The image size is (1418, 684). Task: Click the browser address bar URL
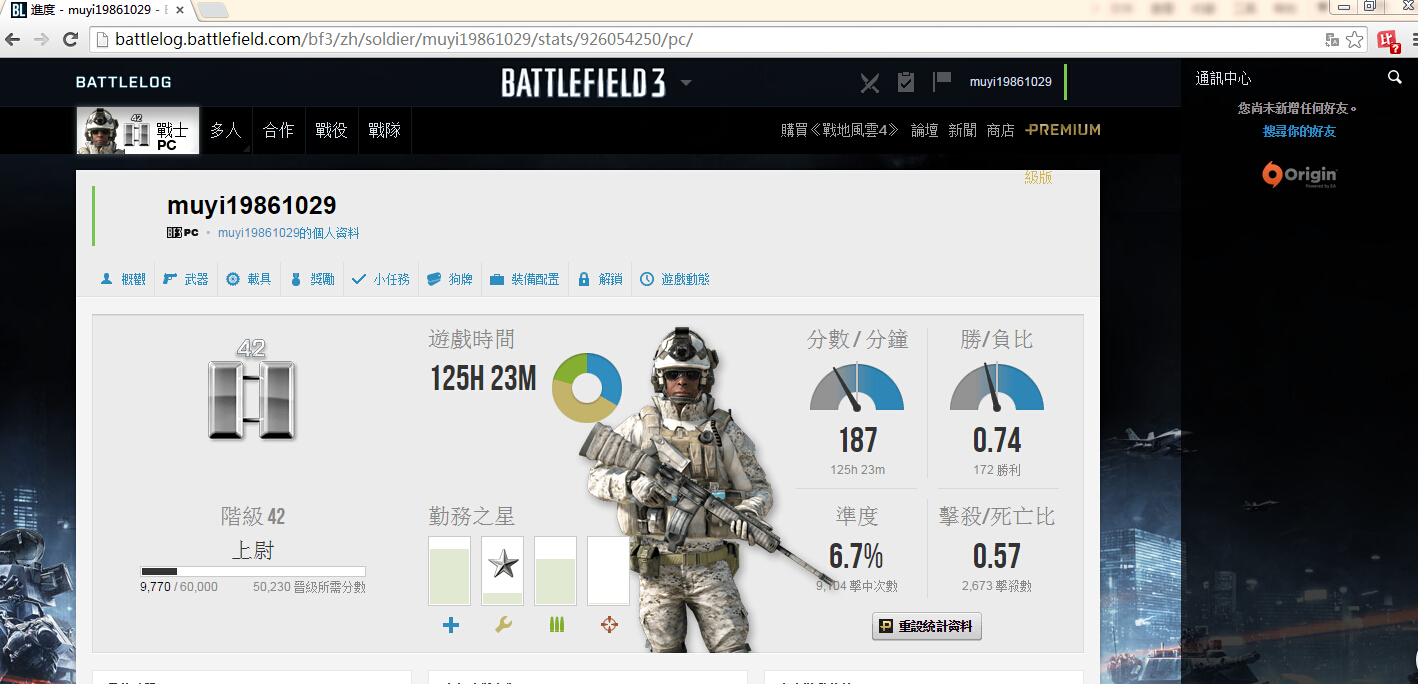(x=403, y=40)
